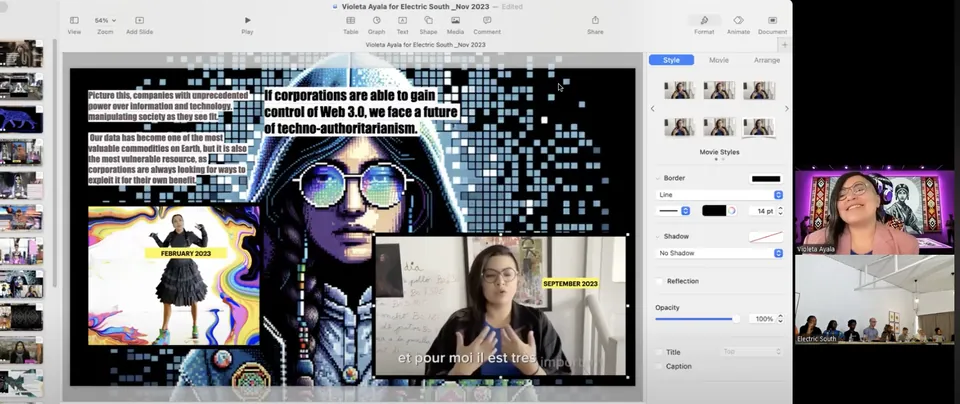Apply the top-right movie style

759,90
